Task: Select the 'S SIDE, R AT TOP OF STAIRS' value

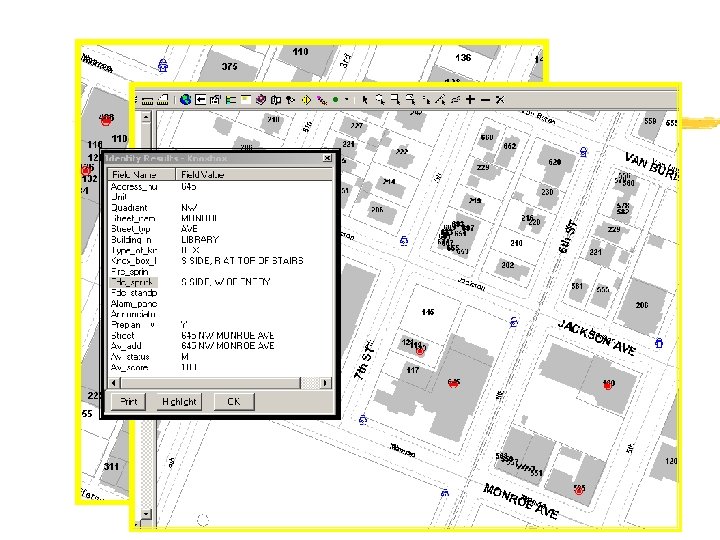Action: point(242,261)
